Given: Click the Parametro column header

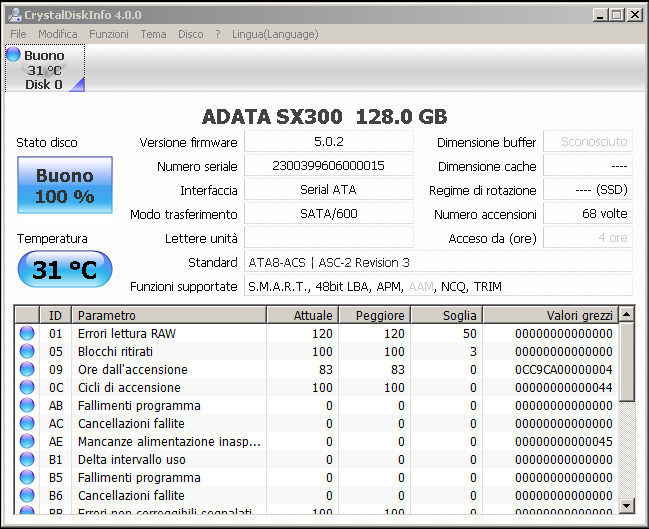Looking at the screenshot, I should [169, 315].
